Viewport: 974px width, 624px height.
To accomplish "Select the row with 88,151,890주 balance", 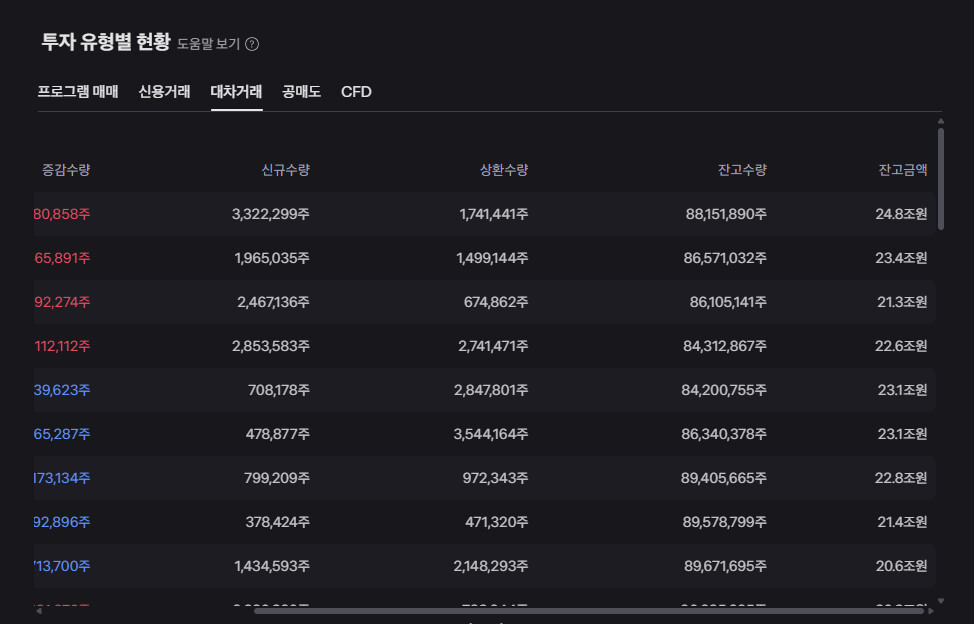I will [485, 214].
